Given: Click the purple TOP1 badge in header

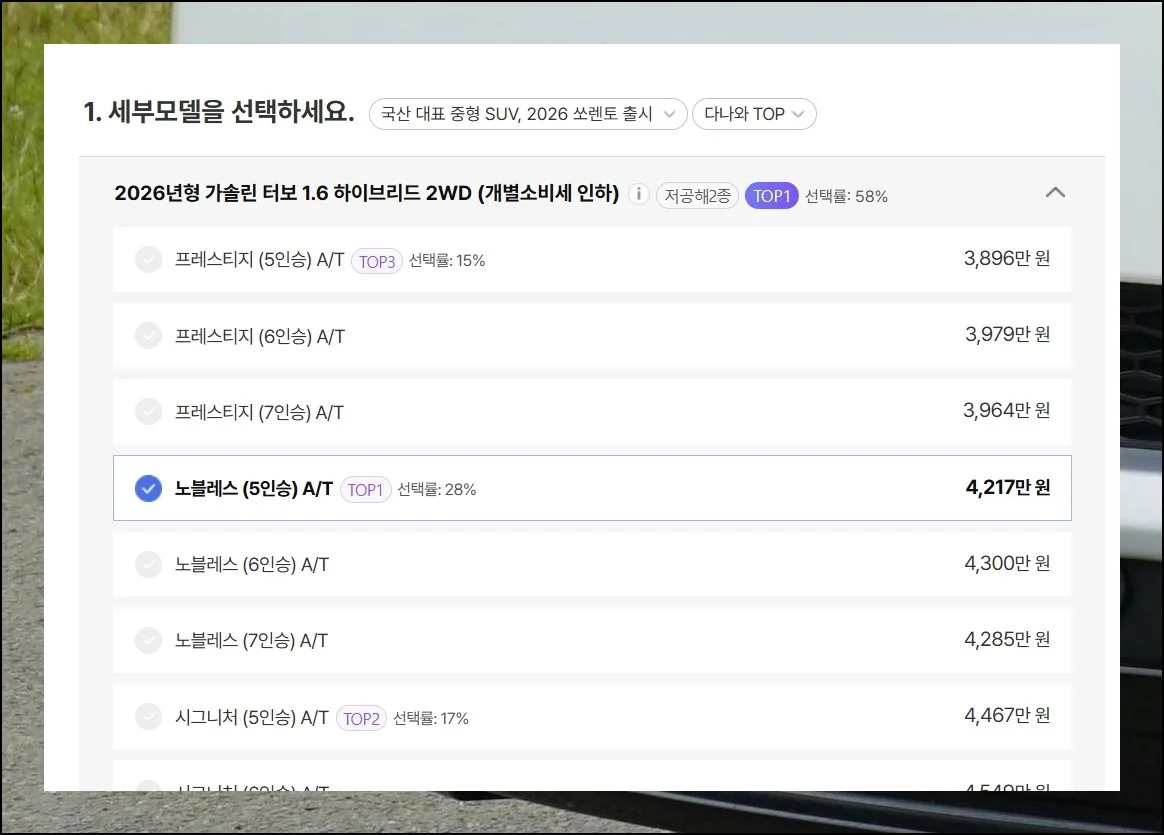Looking at the screenshot, I should pyautogui.click(x=771, y=195).
